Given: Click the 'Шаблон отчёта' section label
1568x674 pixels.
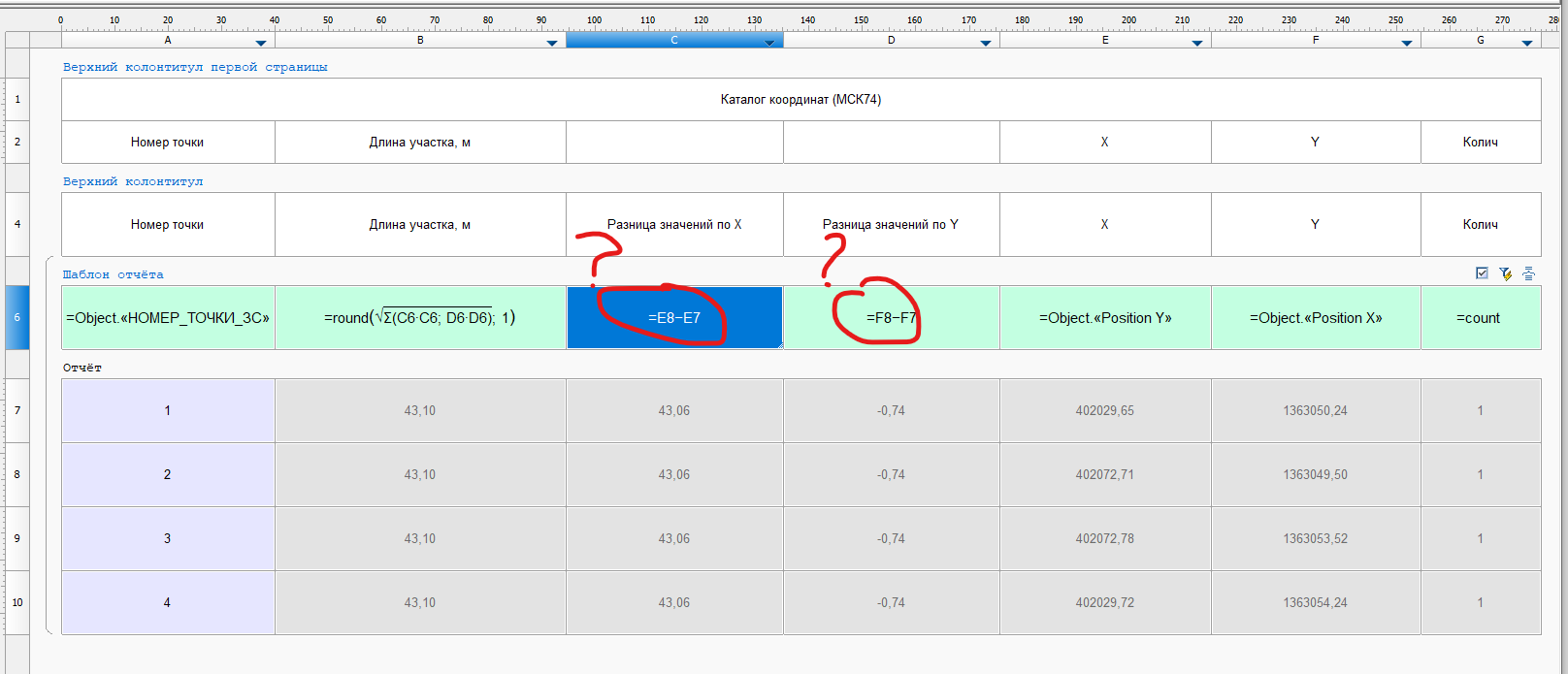Looking at the screenshot, I should pos(114,275).
